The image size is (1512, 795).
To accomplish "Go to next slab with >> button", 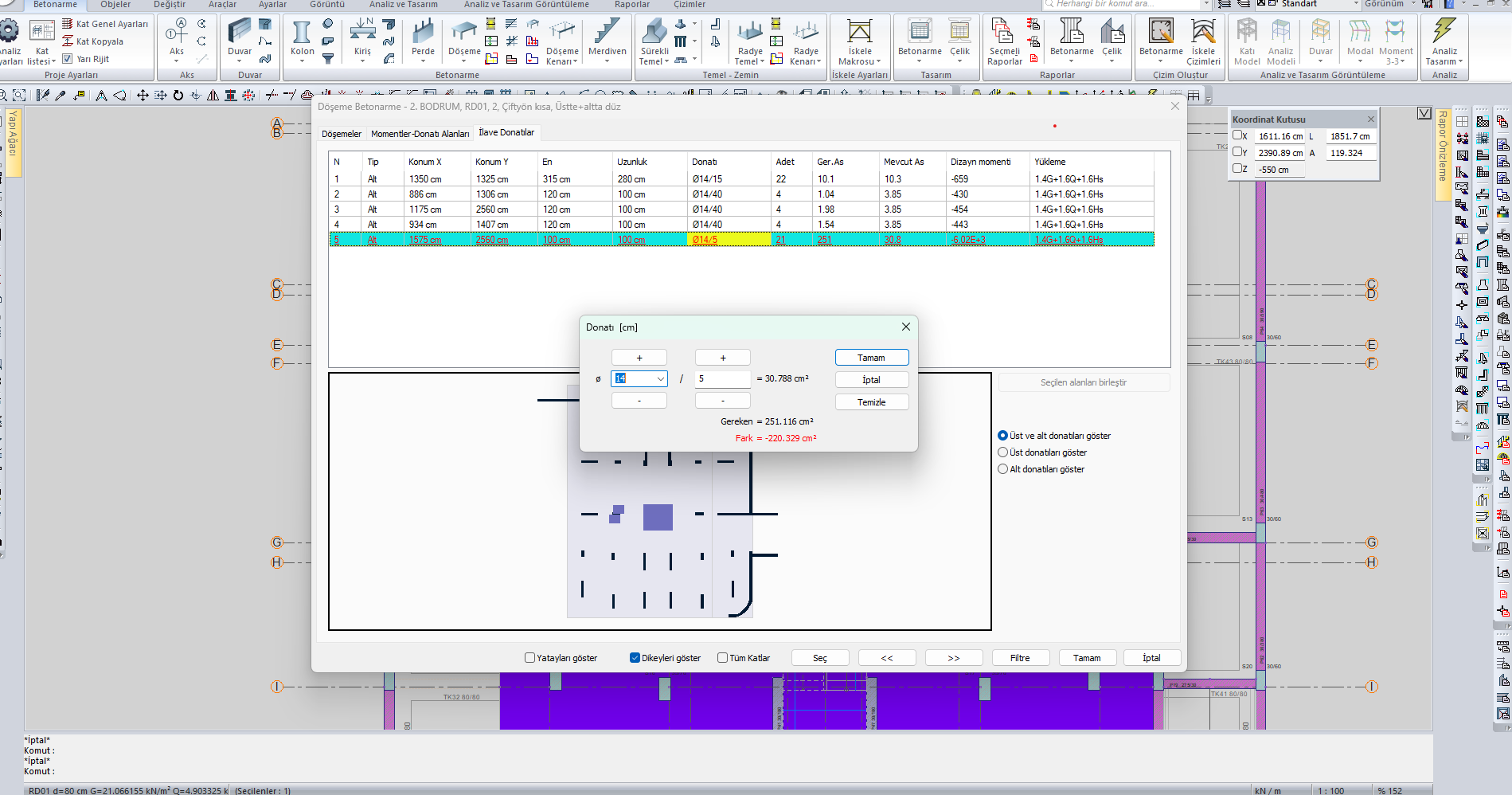I will [x=954, y=658].
